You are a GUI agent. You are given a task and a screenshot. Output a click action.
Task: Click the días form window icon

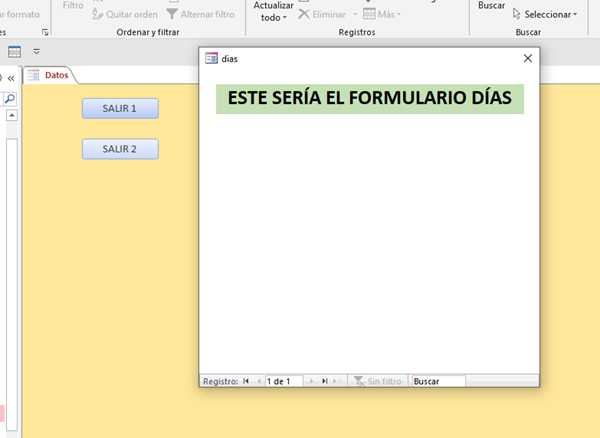(x=211, y=59)
